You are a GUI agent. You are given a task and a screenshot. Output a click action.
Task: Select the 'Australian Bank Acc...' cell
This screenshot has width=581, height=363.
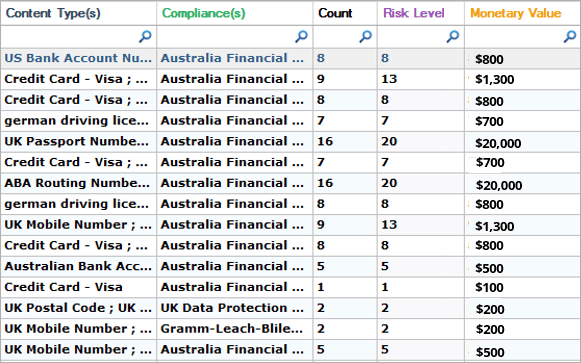pos(79,266)
